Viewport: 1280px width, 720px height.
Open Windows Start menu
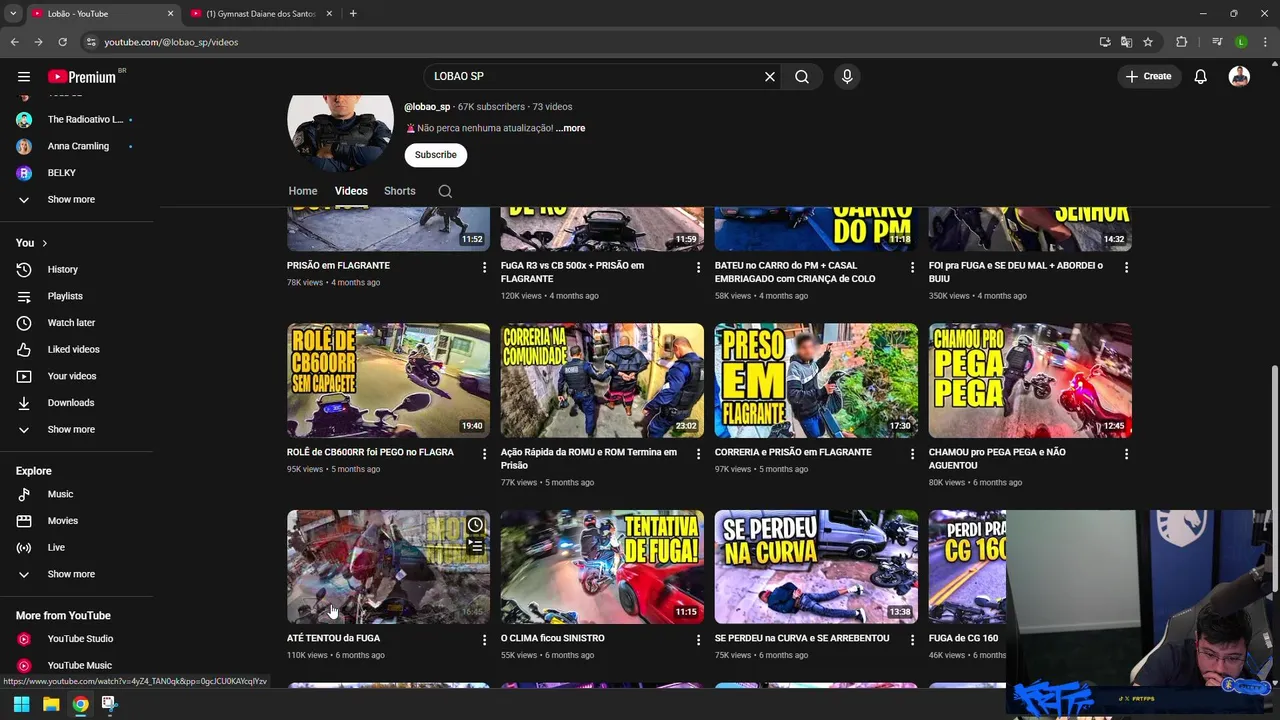point(21,704)
